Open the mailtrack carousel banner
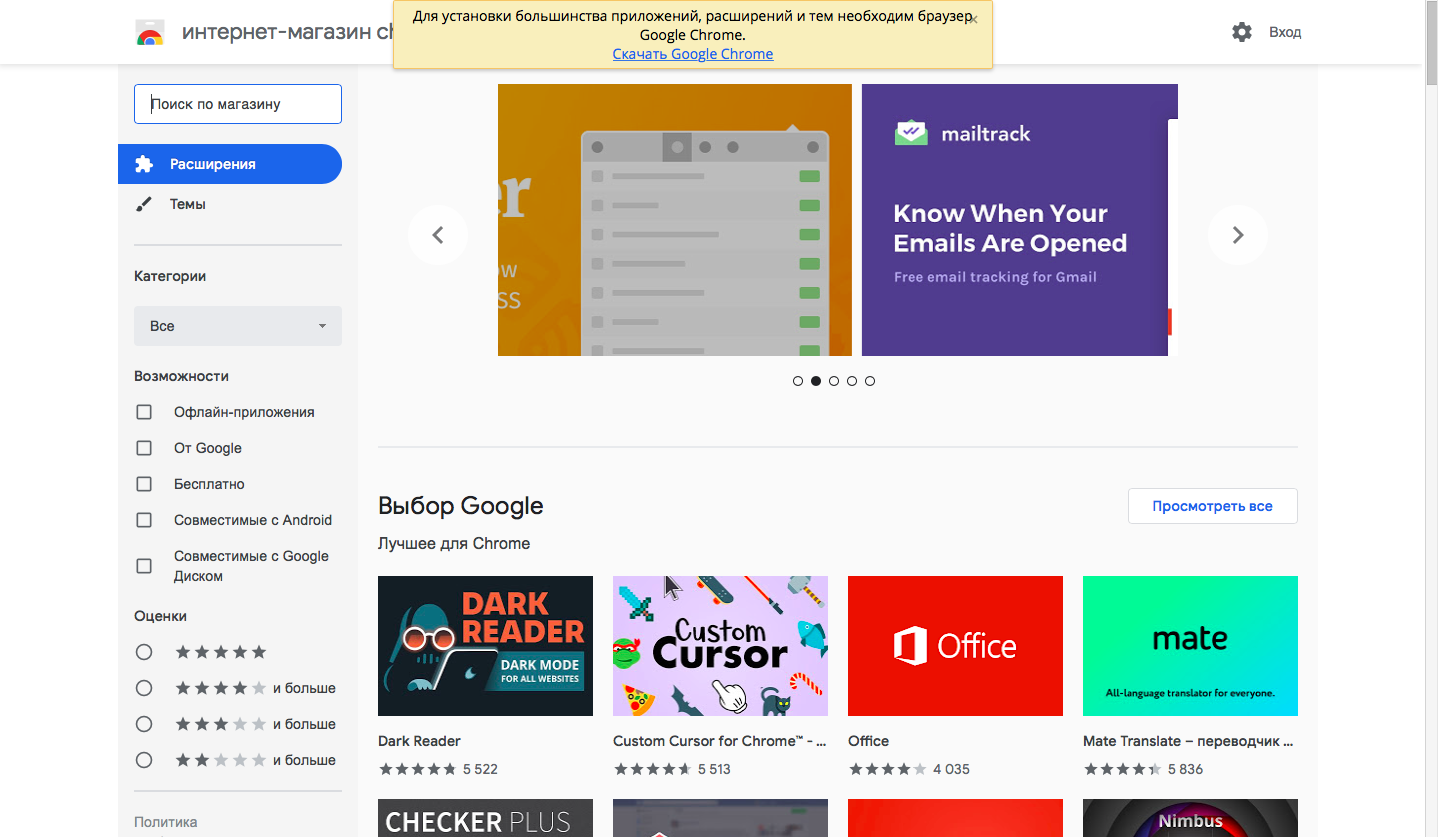The width and height of the screenshot is (1438, 837). click(x=1019, y=220)
